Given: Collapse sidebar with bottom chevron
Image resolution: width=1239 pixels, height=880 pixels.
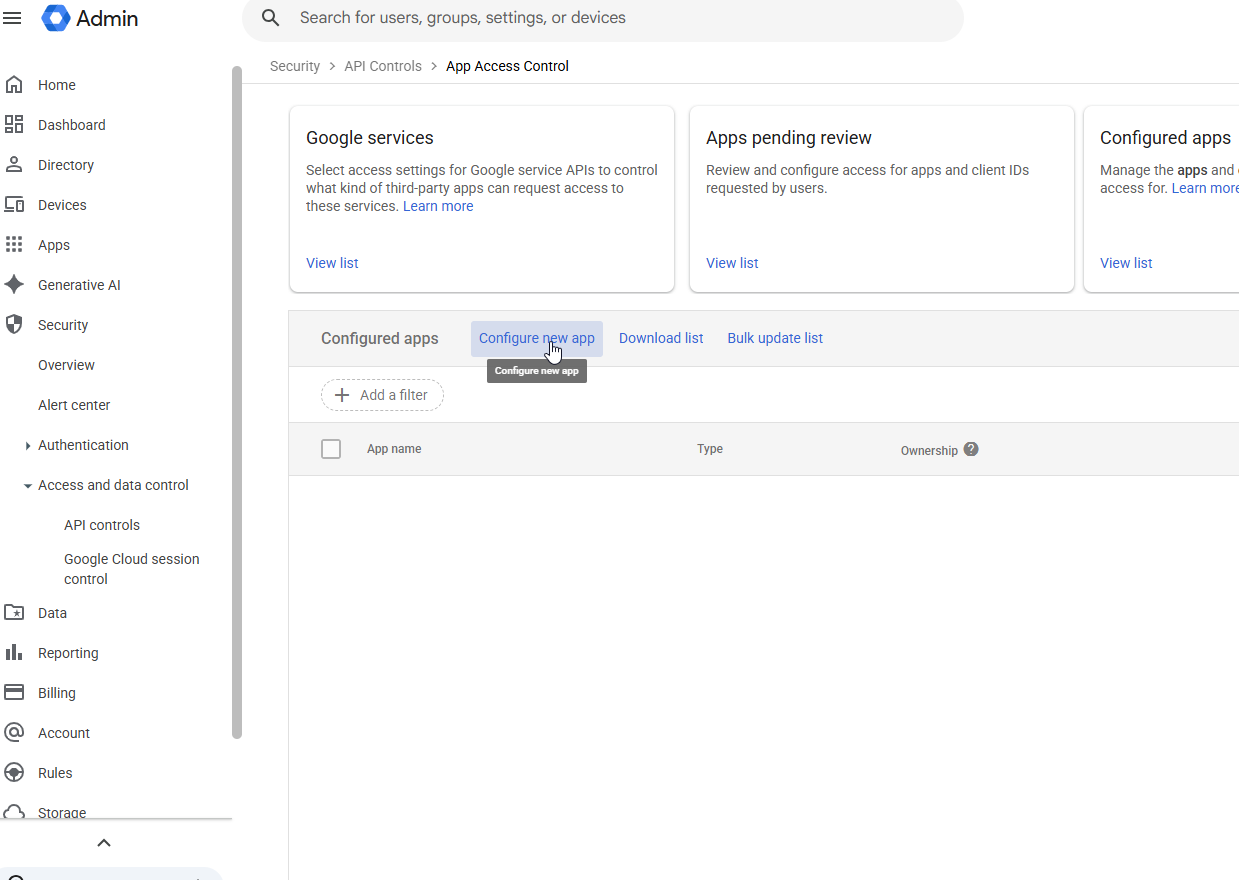Looking at the screenshot, I should 104,843.
